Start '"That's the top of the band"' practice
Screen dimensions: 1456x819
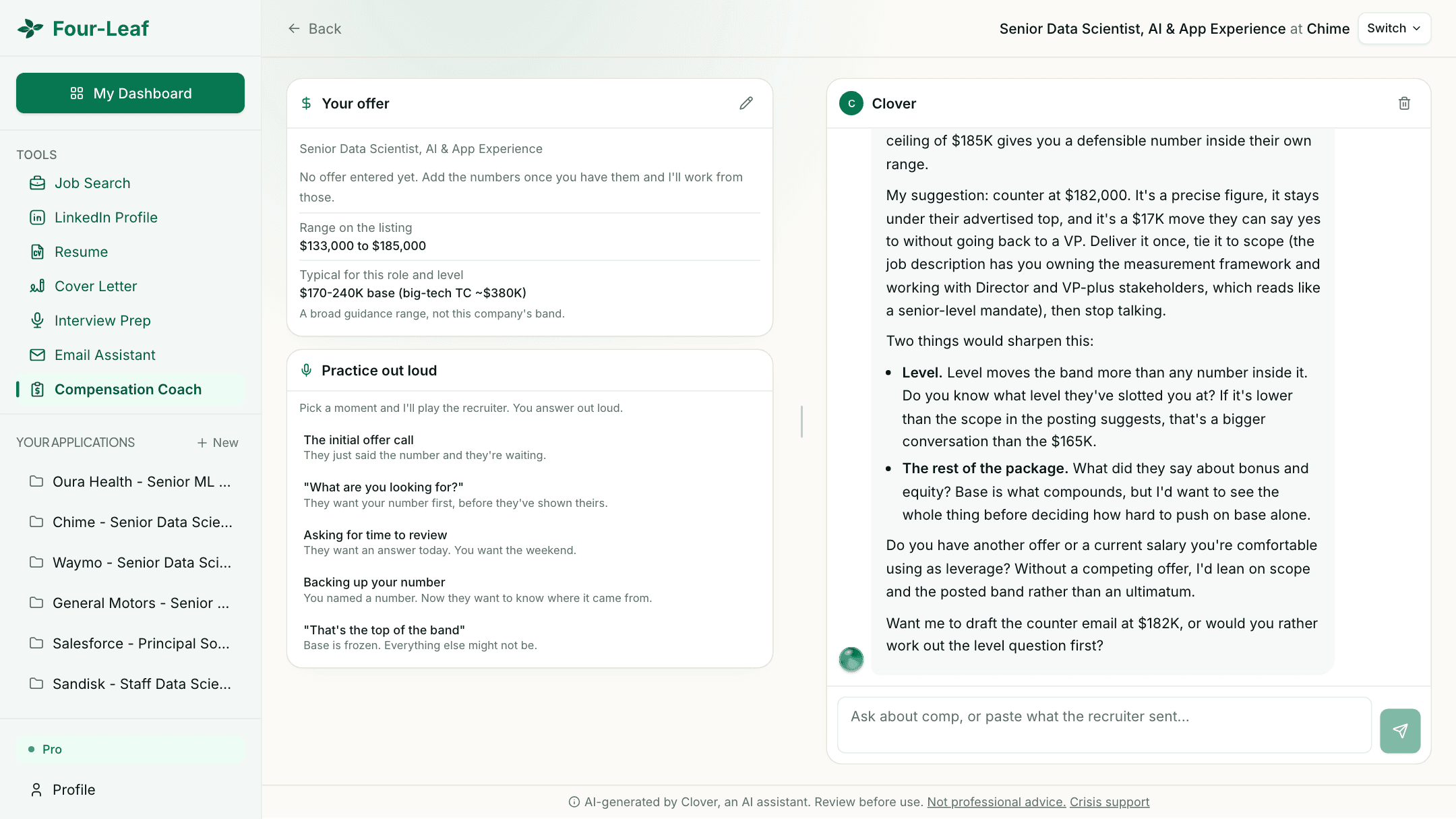pos(530,638)
